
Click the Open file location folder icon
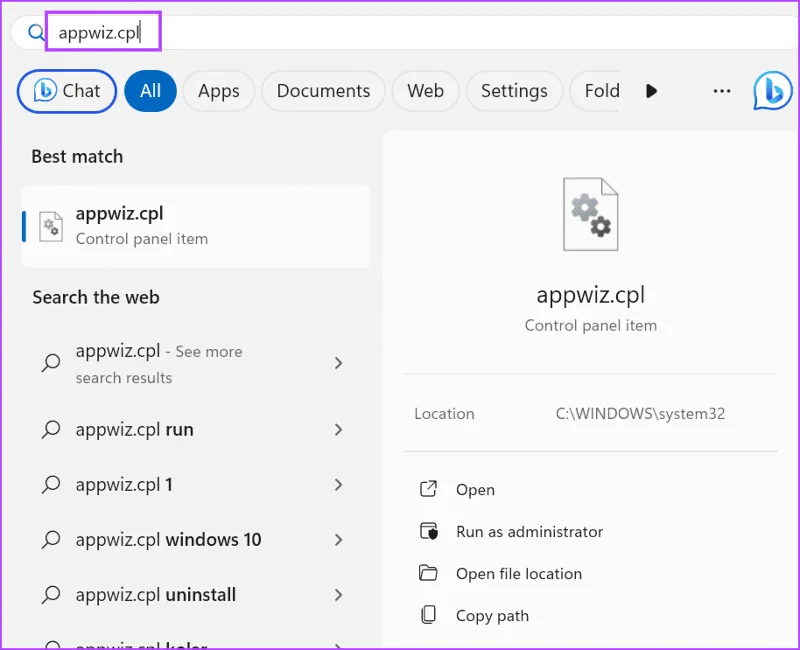(x=428, y=573)
